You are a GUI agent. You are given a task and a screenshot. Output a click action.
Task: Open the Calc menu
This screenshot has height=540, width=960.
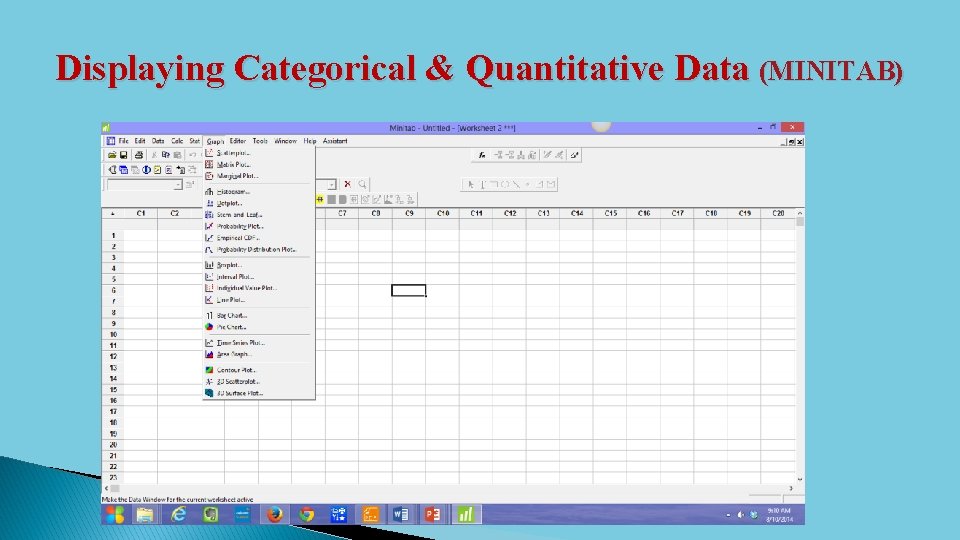(177, 141)
